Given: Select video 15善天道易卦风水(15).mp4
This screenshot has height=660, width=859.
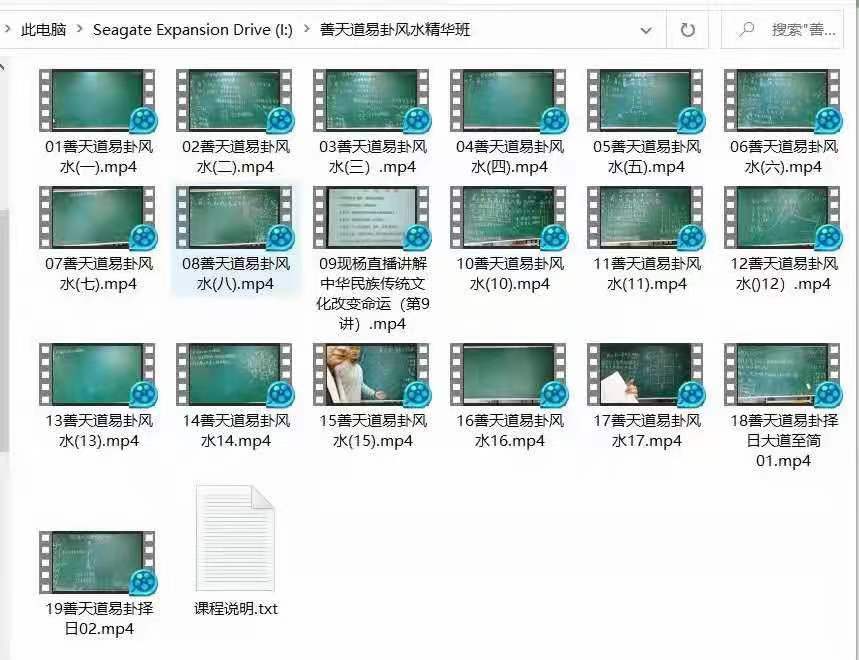Looking at the screenshot, I should [x=372, y=375].
